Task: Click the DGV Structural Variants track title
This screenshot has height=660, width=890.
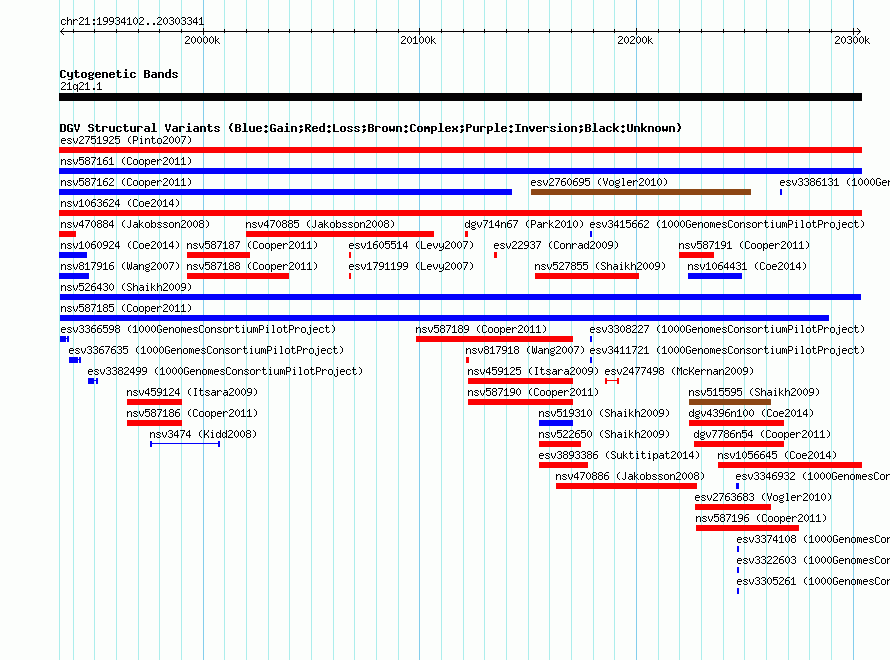Action: [x=371, y=128]
